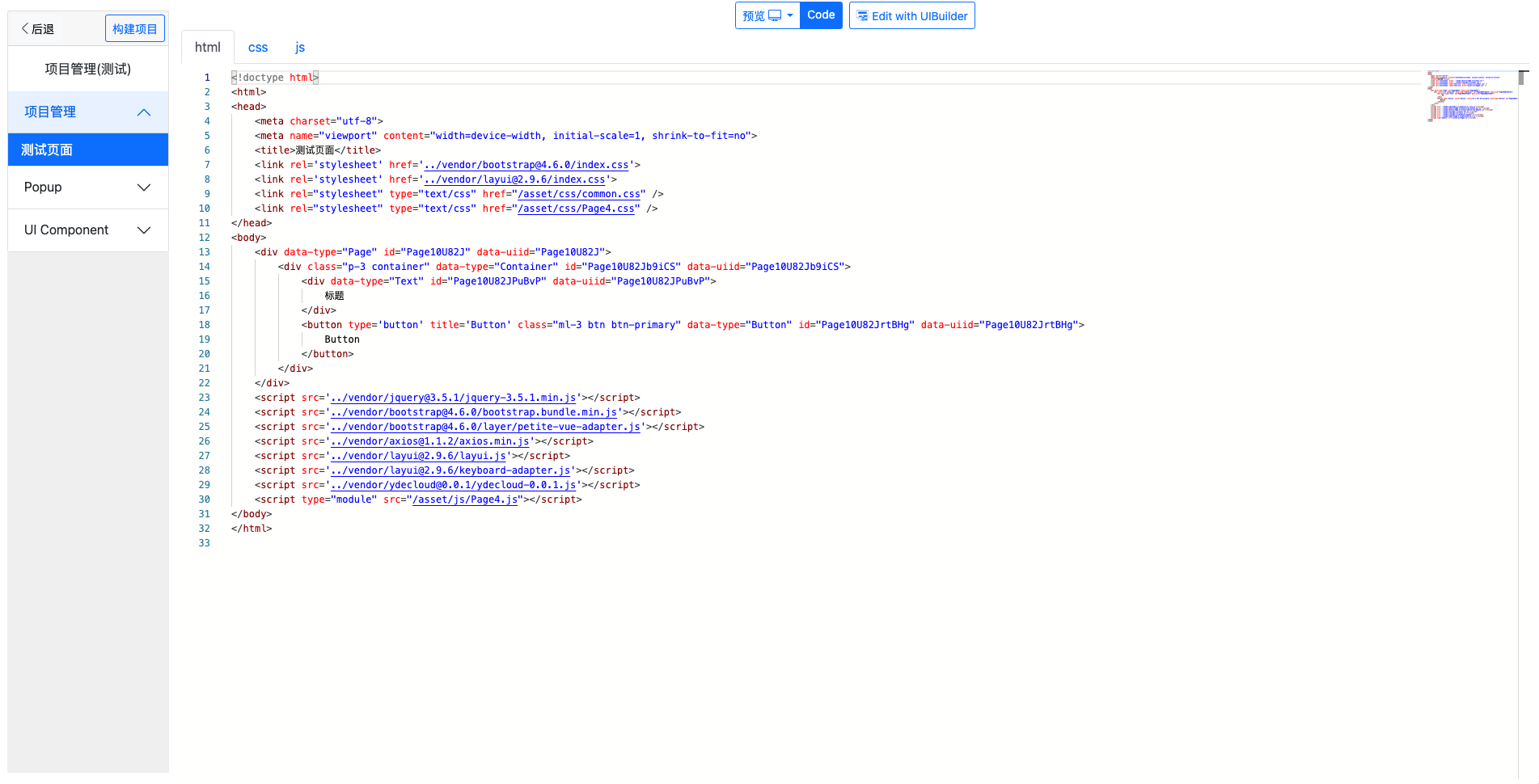Click line number 18 in the gutter
The image size is (1539, 784).
205,325
